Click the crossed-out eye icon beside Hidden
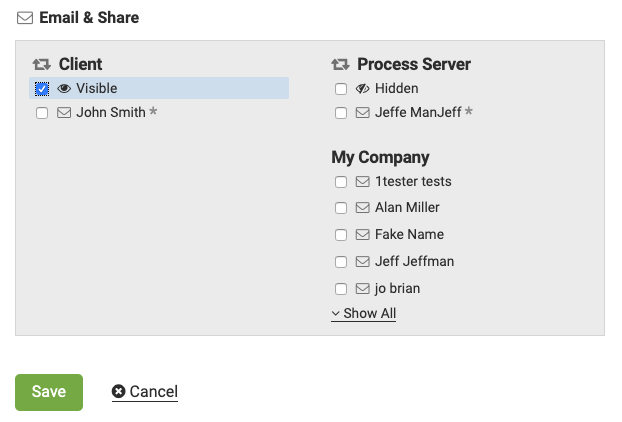The image size is (622, 422). [x=363, y=89]
